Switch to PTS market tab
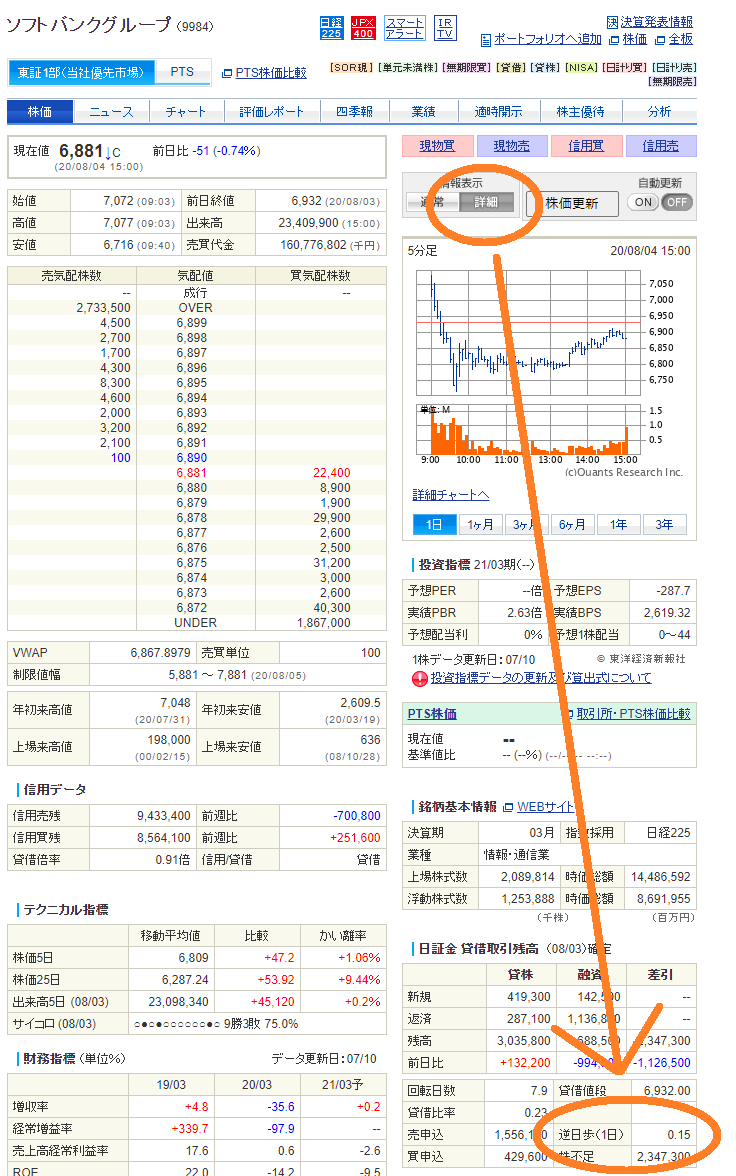The image size is (736, 1176). 182,72
